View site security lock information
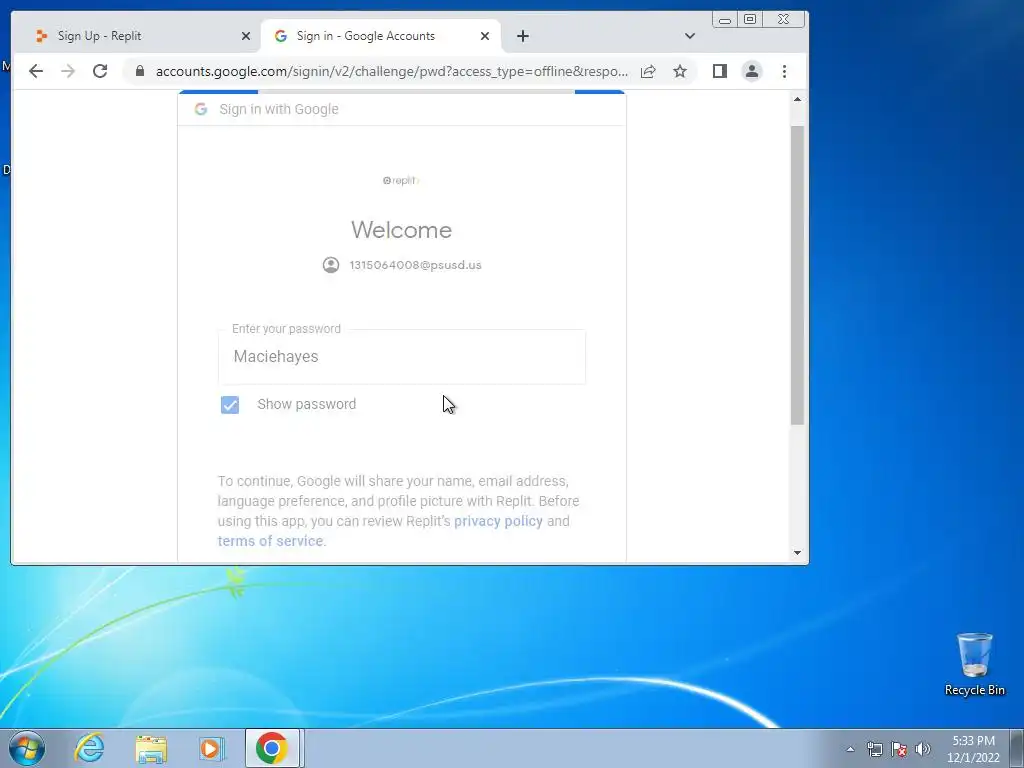The width and height of the screenshot is (1024, 768). click(139, 71)
